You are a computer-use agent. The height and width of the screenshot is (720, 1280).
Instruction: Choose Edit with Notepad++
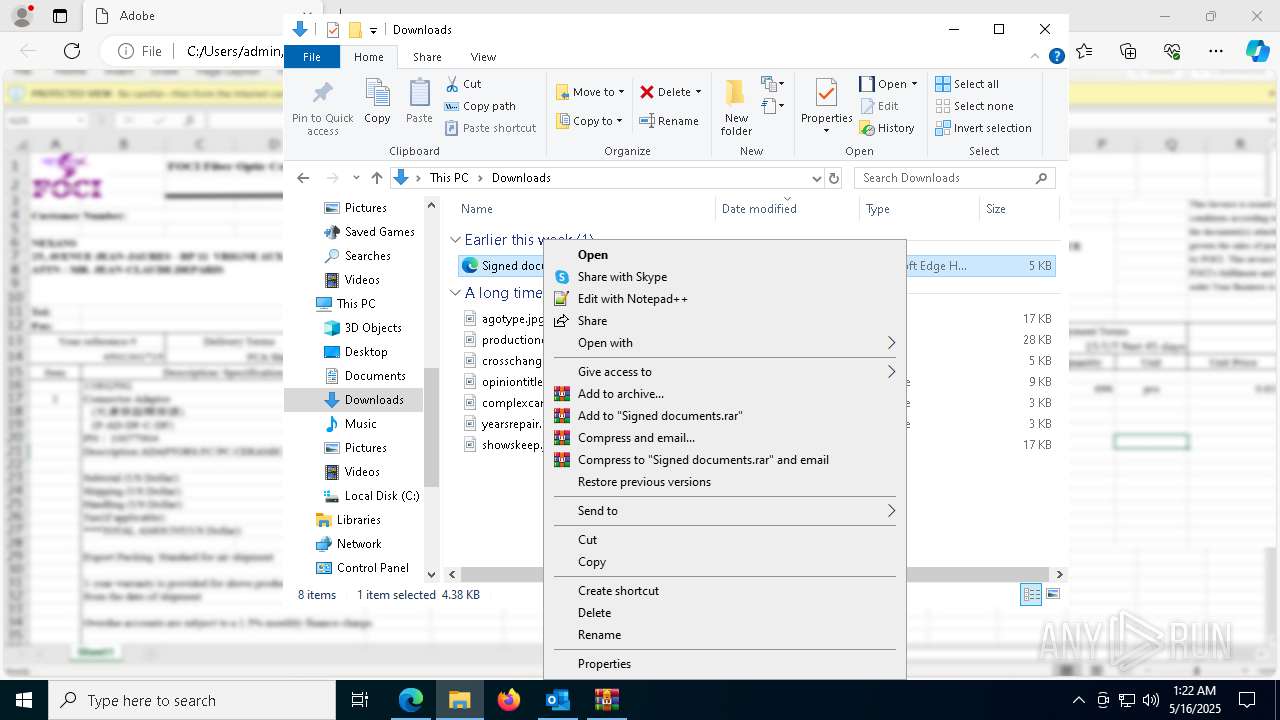[x=725, y=299]
